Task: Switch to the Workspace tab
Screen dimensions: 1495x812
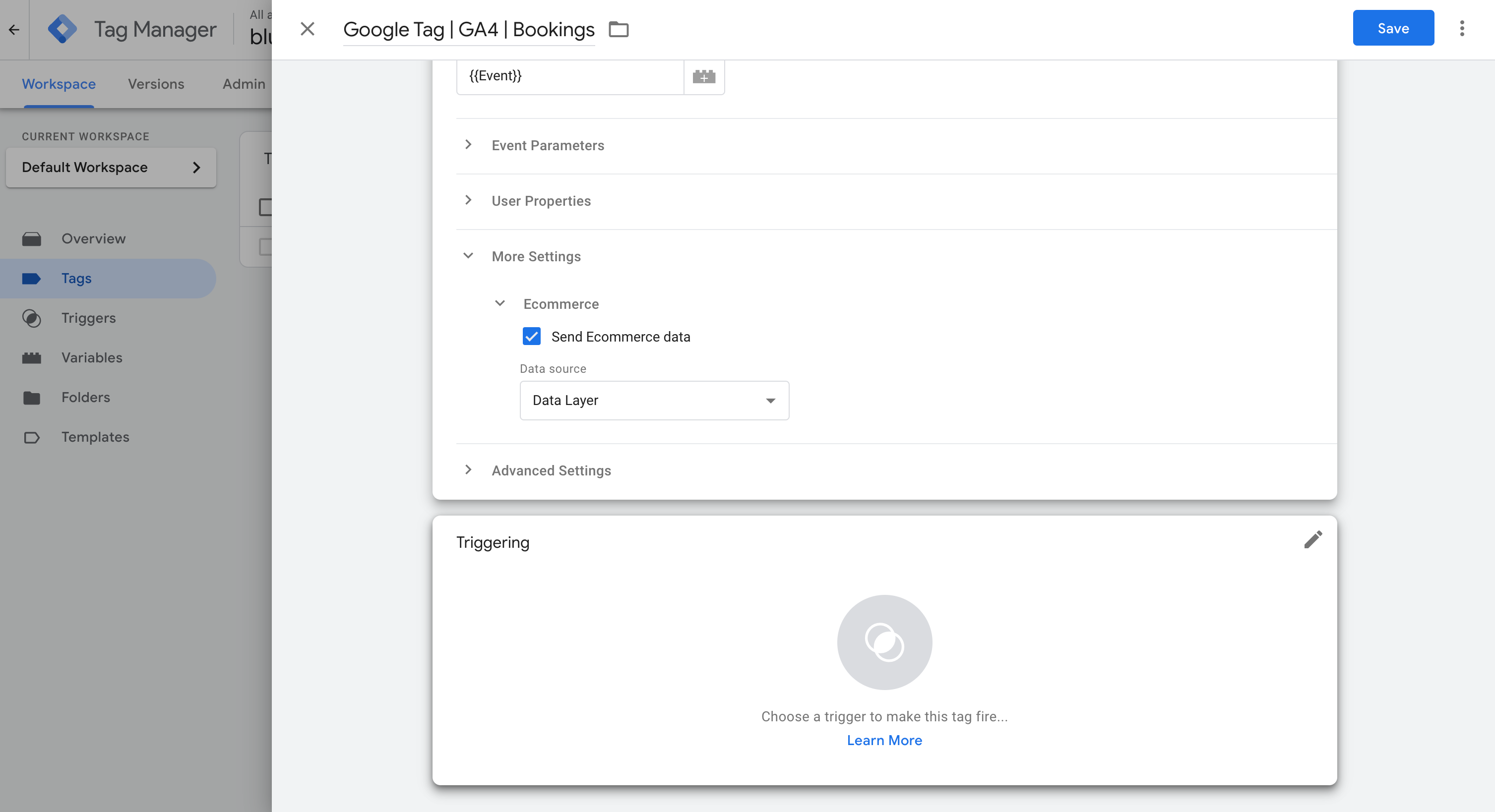Action: tap(59, 83)
